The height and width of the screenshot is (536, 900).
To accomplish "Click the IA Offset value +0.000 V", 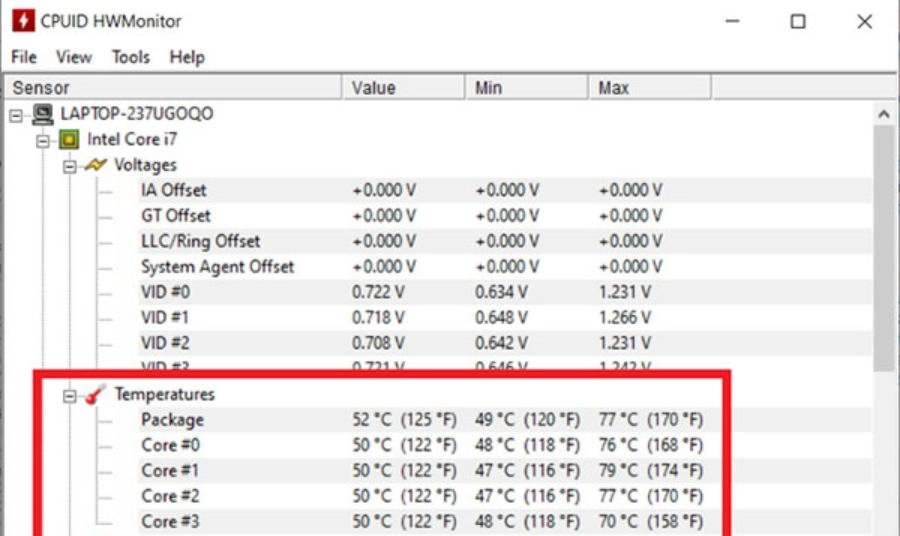I will click(x=384, y=190).
